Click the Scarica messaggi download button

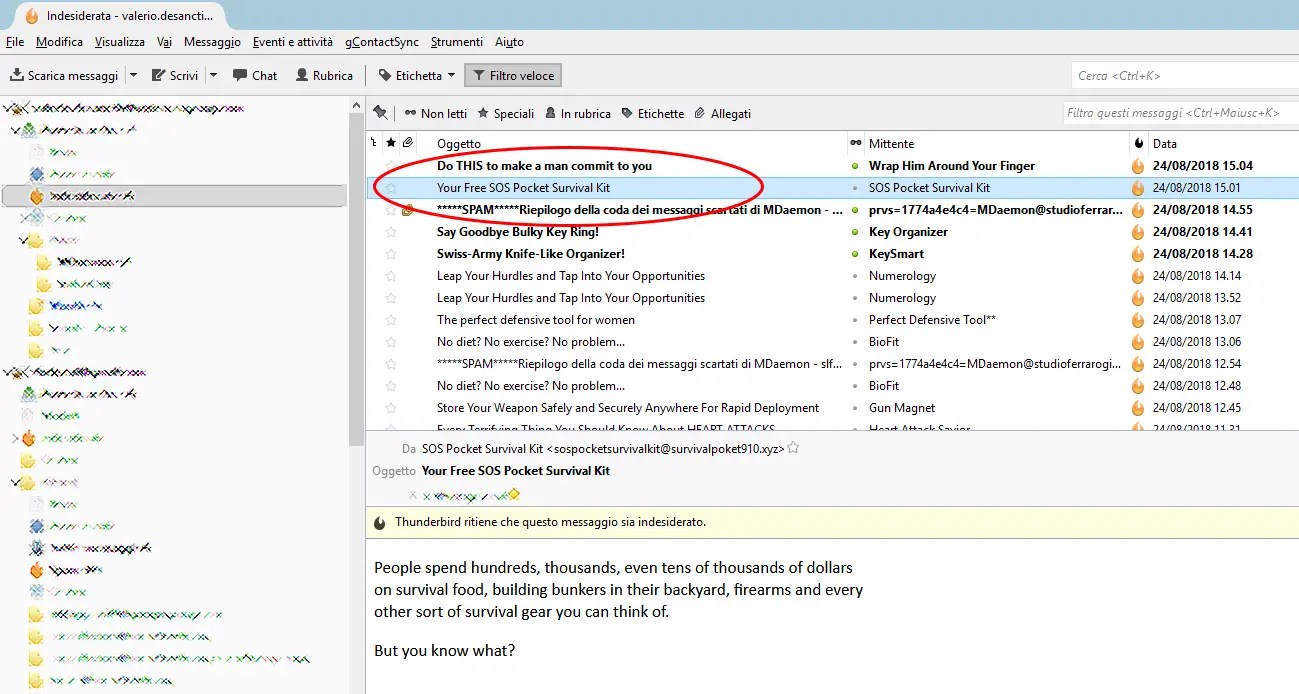click(64, 75)
